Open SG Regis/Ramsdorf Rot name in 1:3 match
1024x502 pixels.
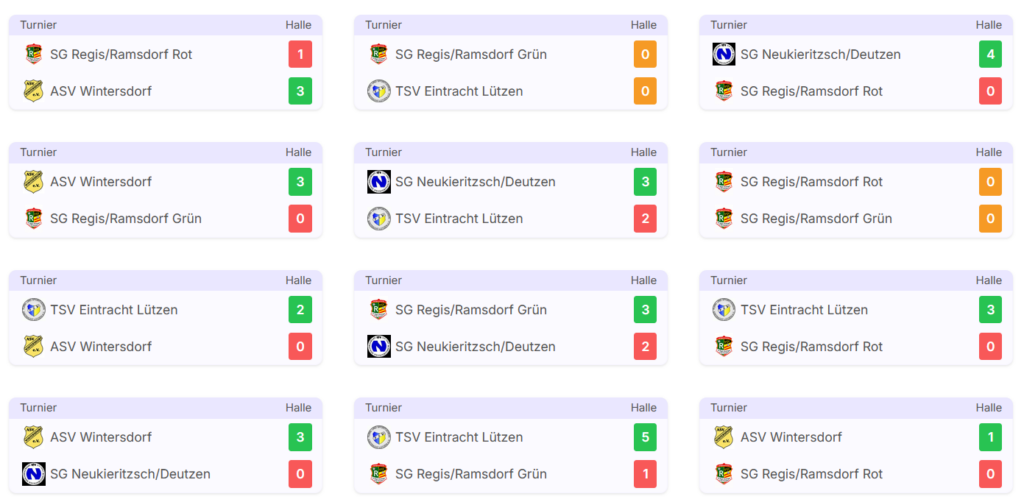click(121, 54)
